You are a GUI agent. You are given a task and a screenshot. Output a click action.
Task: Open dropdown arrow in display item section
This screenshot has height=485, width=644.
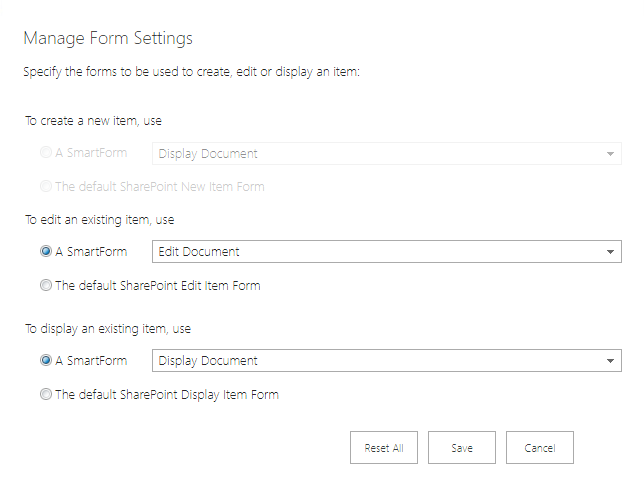tap(610, 361)
